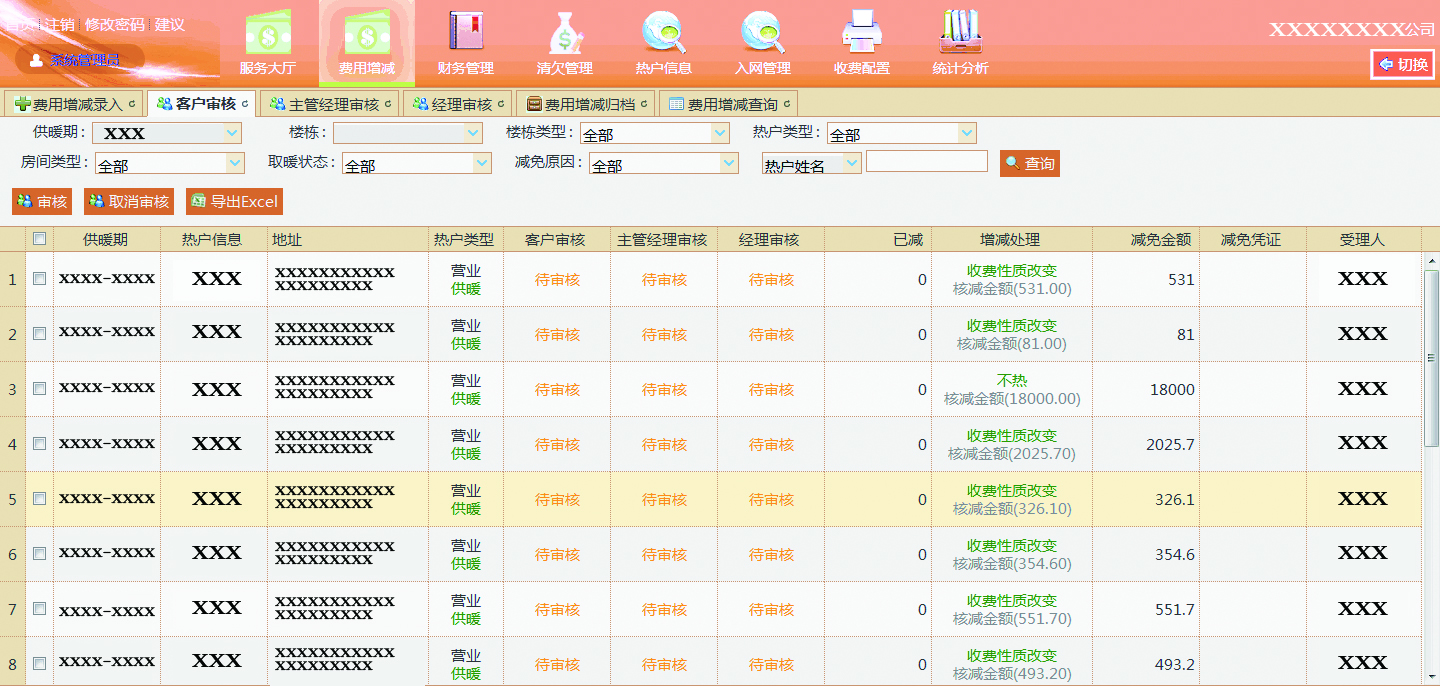Enable the checkbox on row 5
This screenshot has width=1440, height=686.
click(39, 499)
